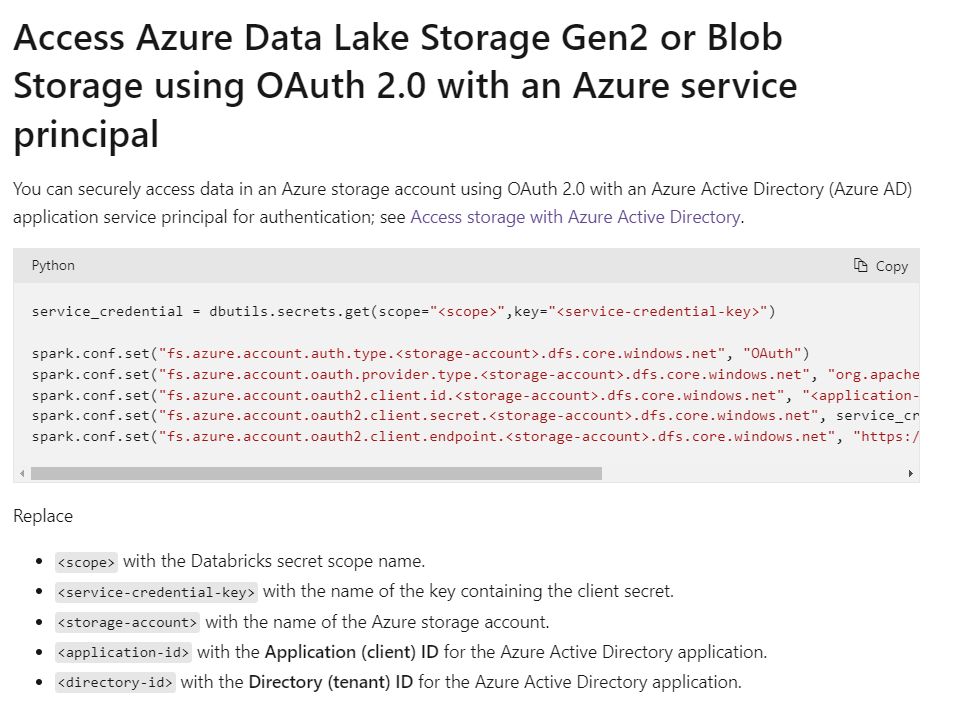Screen dimensions: 967x712
Task: Select the Python language label
Action: 52,265
